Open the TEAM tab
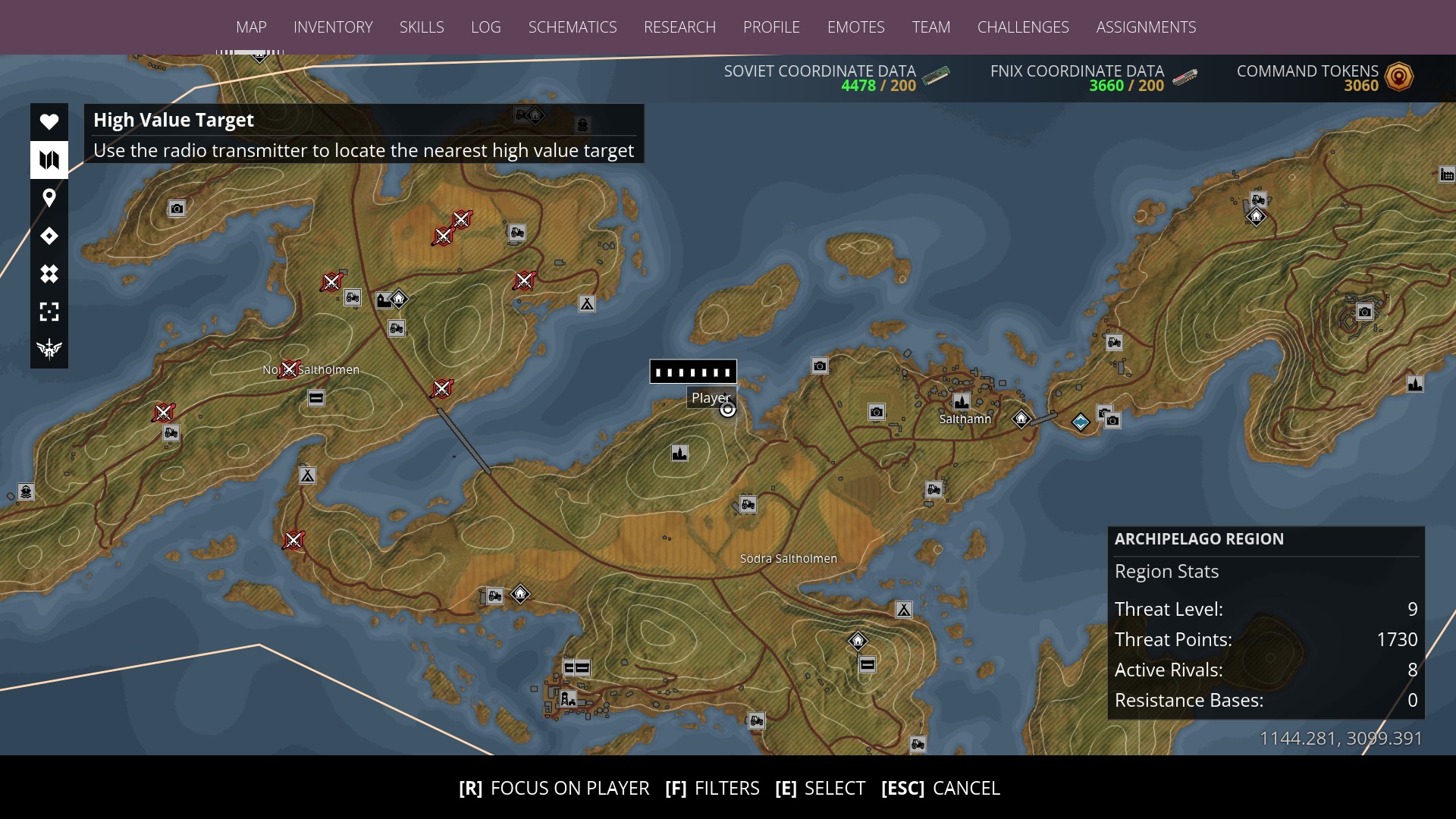The image size is (1456, 819). pos(930,27)
